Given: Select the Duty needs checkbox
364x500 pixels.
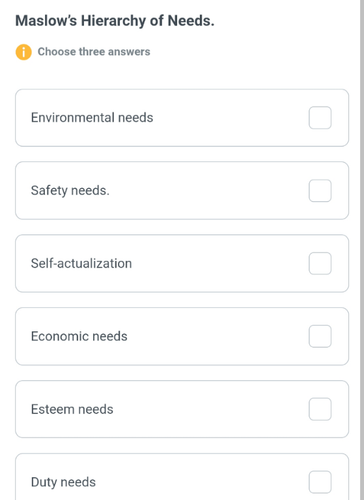Looking at the screenshot, I should (x=320, y=482).
